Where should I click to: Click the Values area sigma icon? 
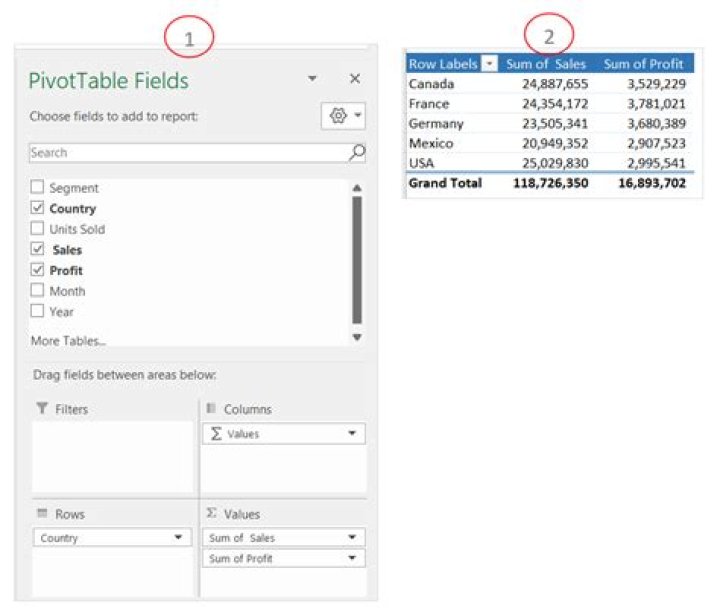click(x=211, y=513)
